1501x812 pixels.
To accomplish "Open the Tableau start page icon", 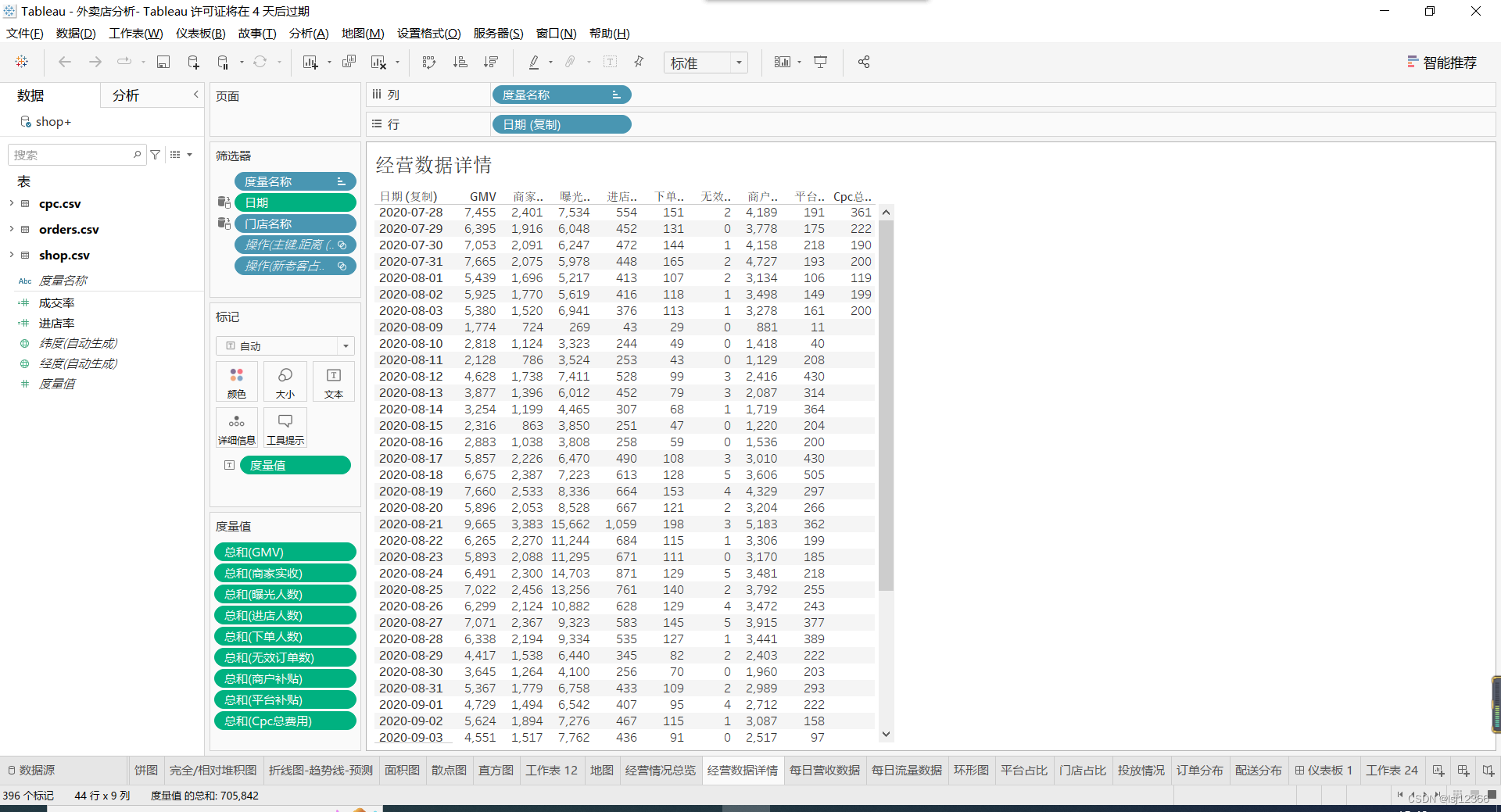I will click(22, 62).
